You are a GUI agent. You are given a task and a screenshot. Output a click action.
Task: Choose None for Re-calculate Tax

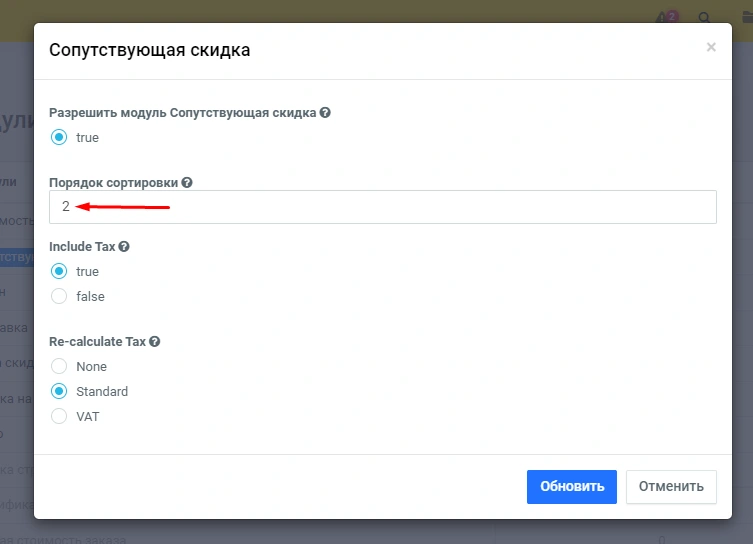[59, 366]
